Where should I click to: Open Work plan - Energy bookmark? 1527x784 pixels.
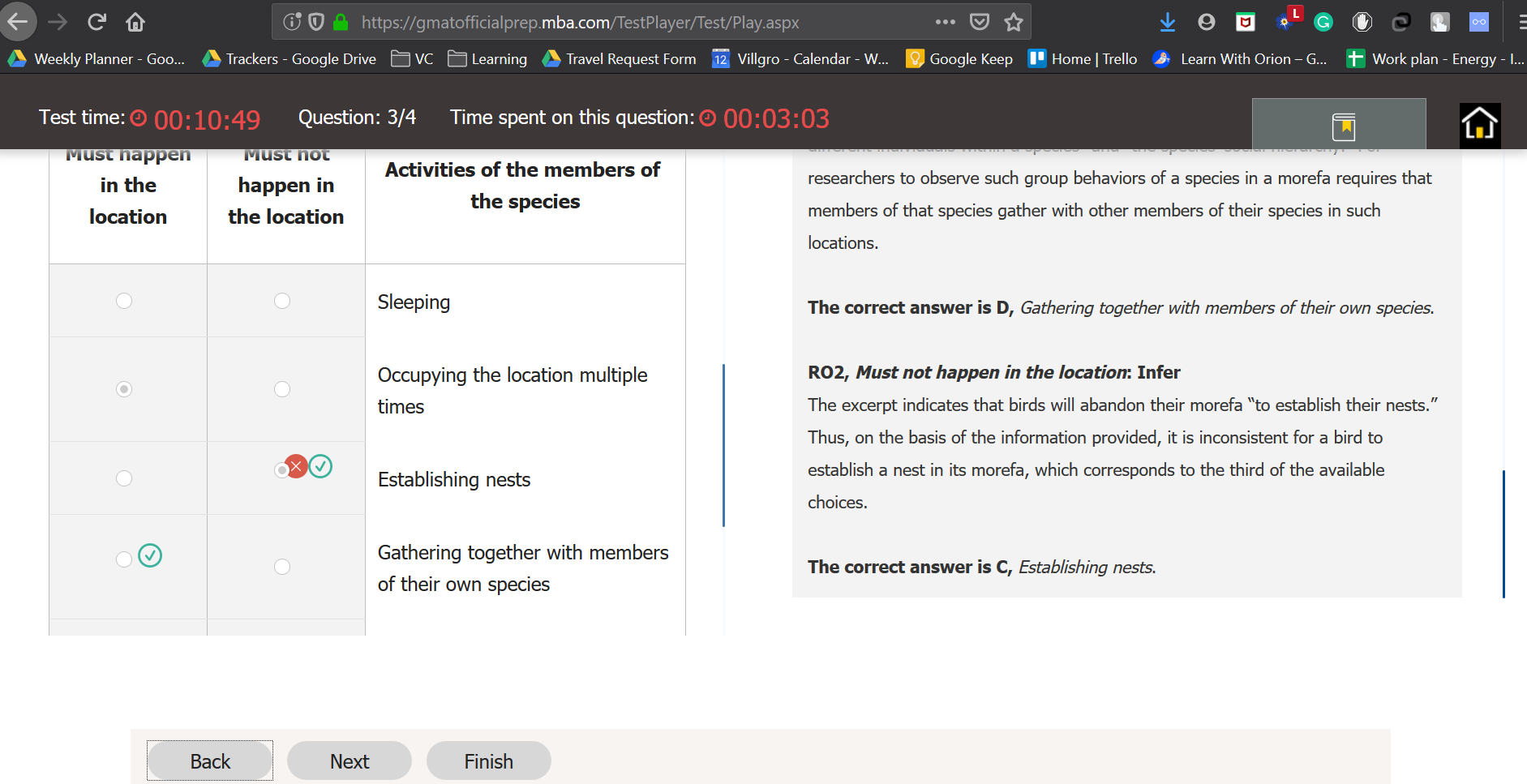pos(1435,58)
